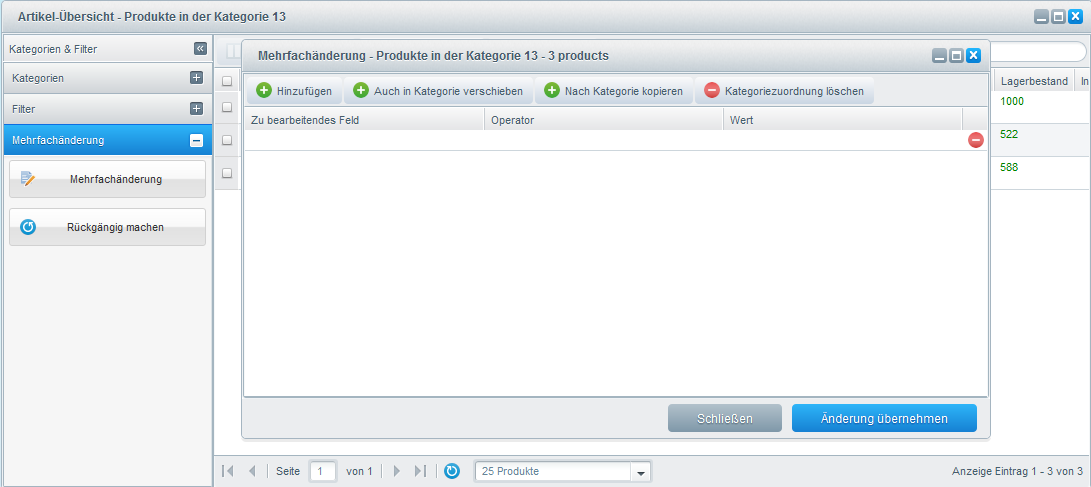Click the Änderung übernehmen button

pyautogui.click(x=884, y=418)
